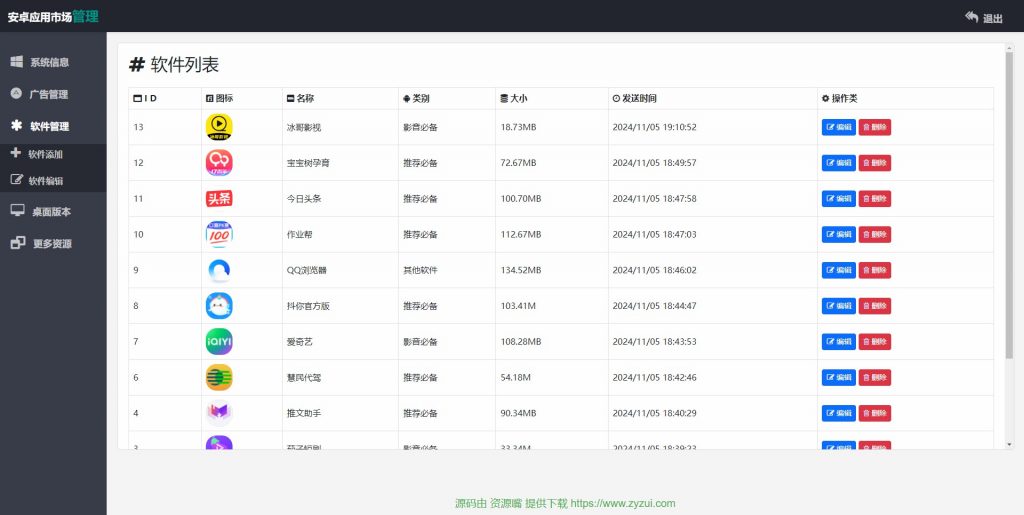
Task: Click the 冰哥影视 app icon
Action: (x=219, y=127)
